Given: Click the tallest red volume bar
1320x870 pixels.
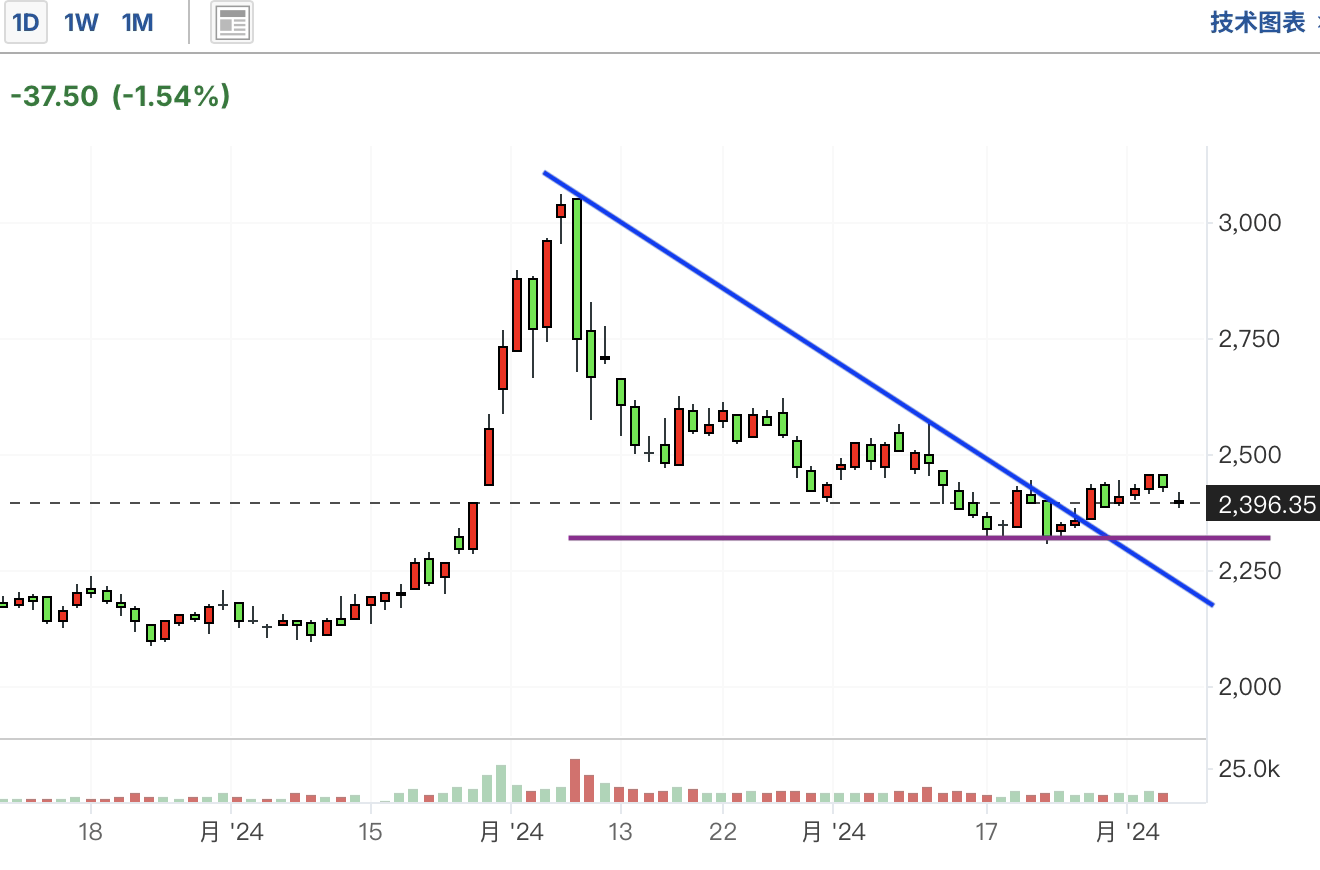Looking at the screenshot, I should click(575, 780).
